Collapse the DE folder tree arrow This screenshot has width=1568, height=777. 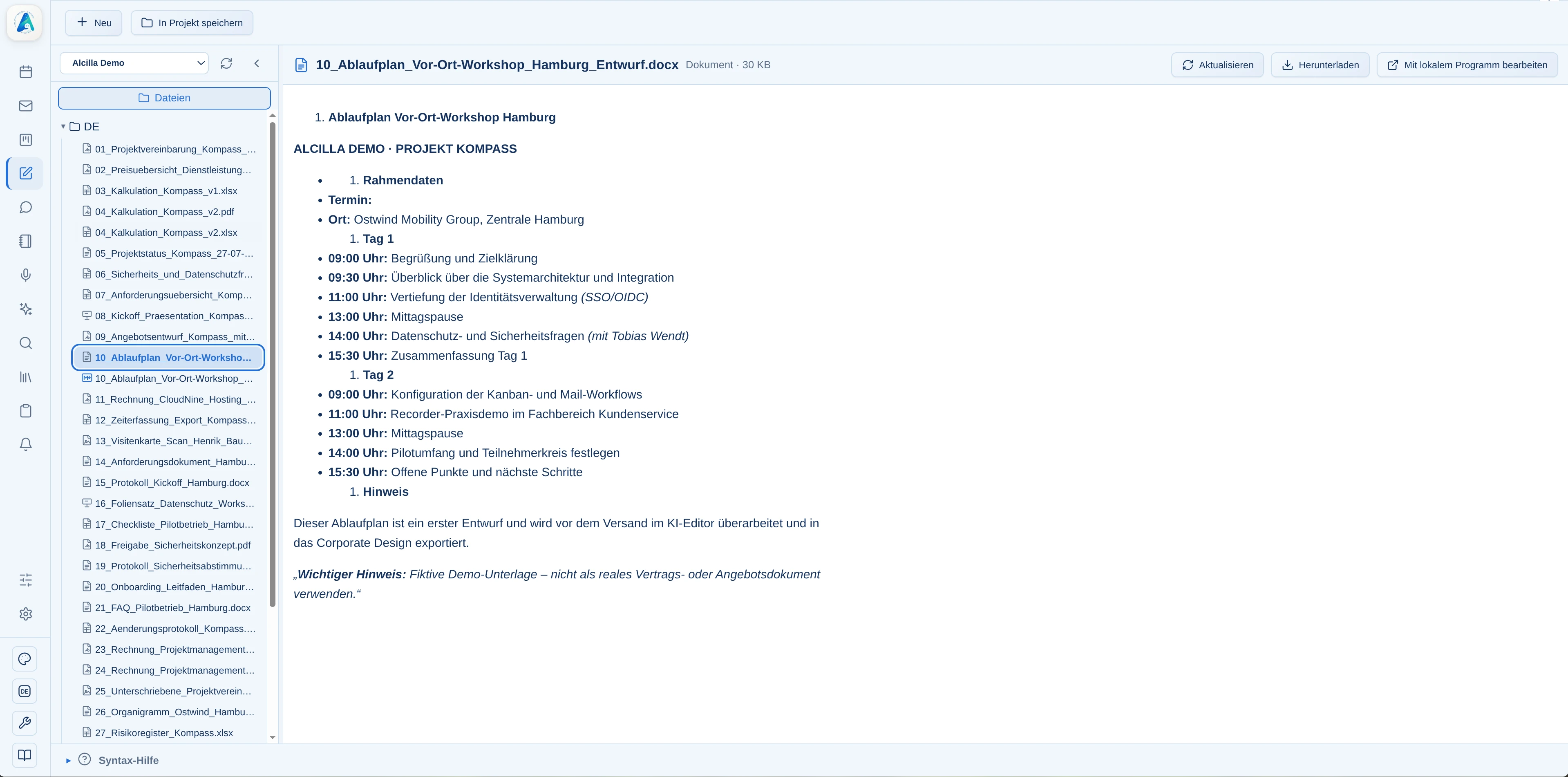click(x=63, y=127)
